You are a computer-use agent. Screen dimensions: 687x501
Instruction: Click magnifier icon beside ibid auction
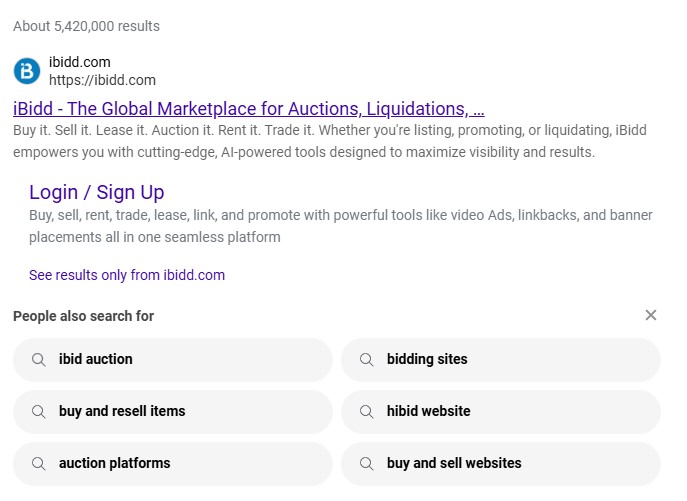pos(39,360)
